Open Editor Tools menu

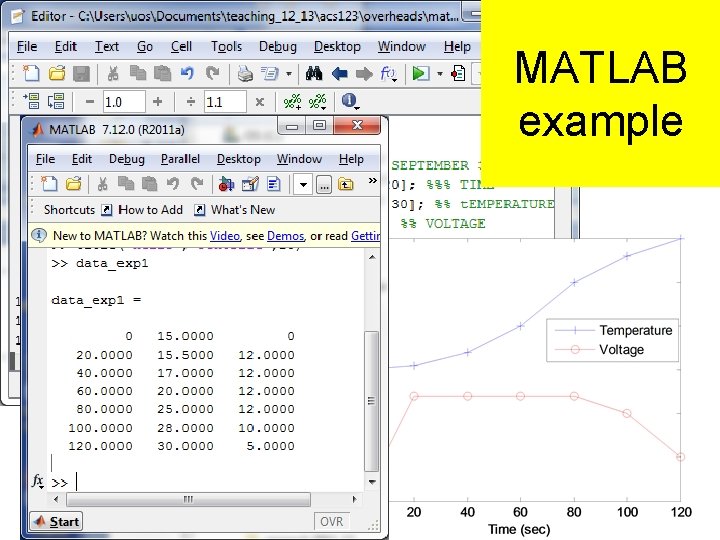pyautogui.click(x=226, y=47)
